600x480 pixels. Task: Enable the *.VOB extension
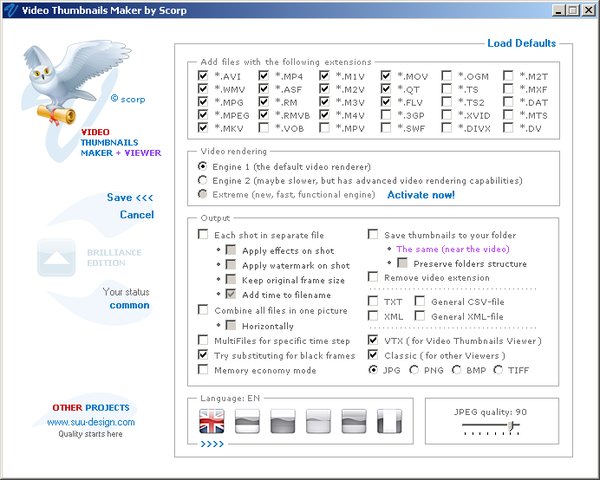pyautogui.click(x=264, y=127)
